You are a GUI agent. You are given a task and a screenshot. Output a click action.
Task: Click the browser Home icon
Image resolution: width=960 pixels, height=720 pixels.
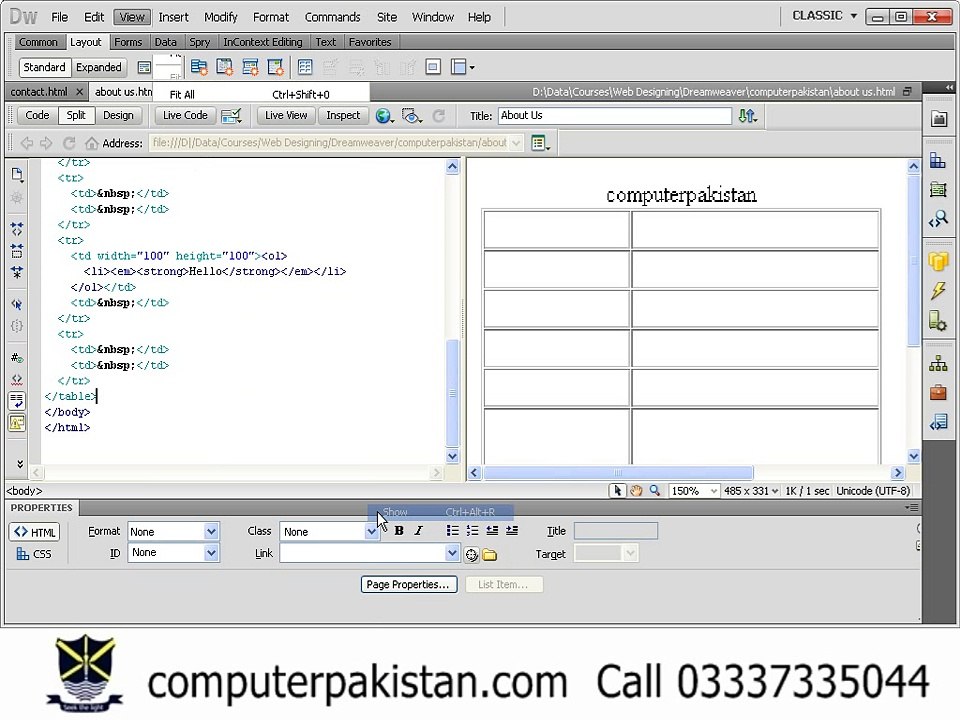pos(91,143)
